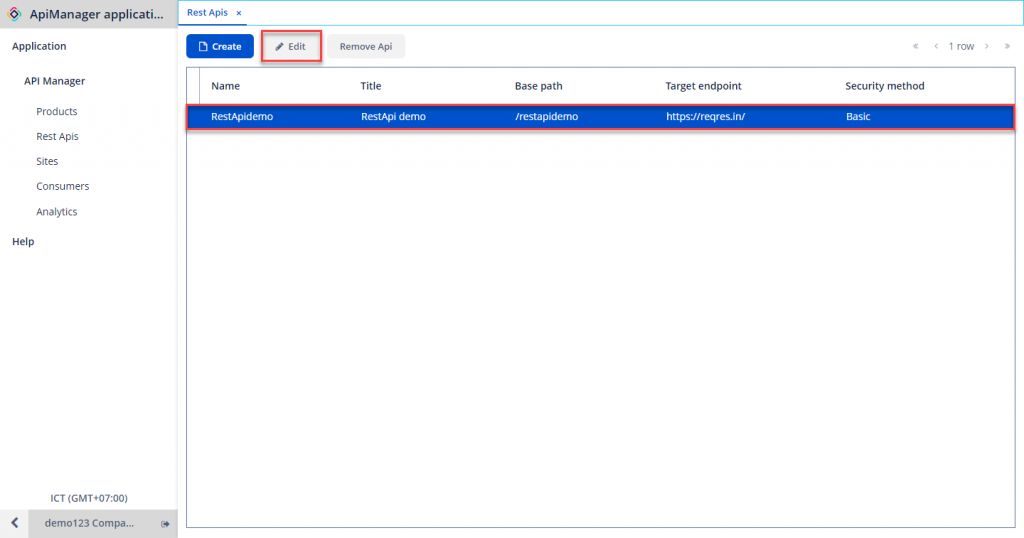Switch to the Rest Apis tab
This screenshot has width=1024, height=538.
(208, 13)
